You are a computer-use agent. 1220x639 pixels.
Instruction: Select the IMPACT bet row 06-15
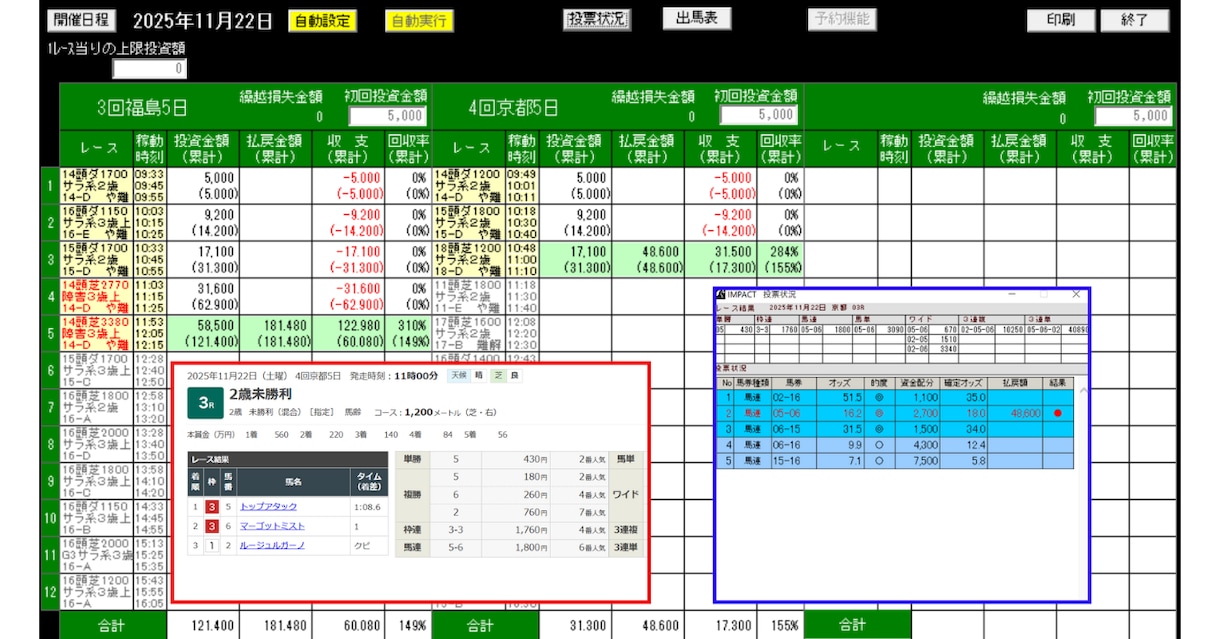click(897, 428)
